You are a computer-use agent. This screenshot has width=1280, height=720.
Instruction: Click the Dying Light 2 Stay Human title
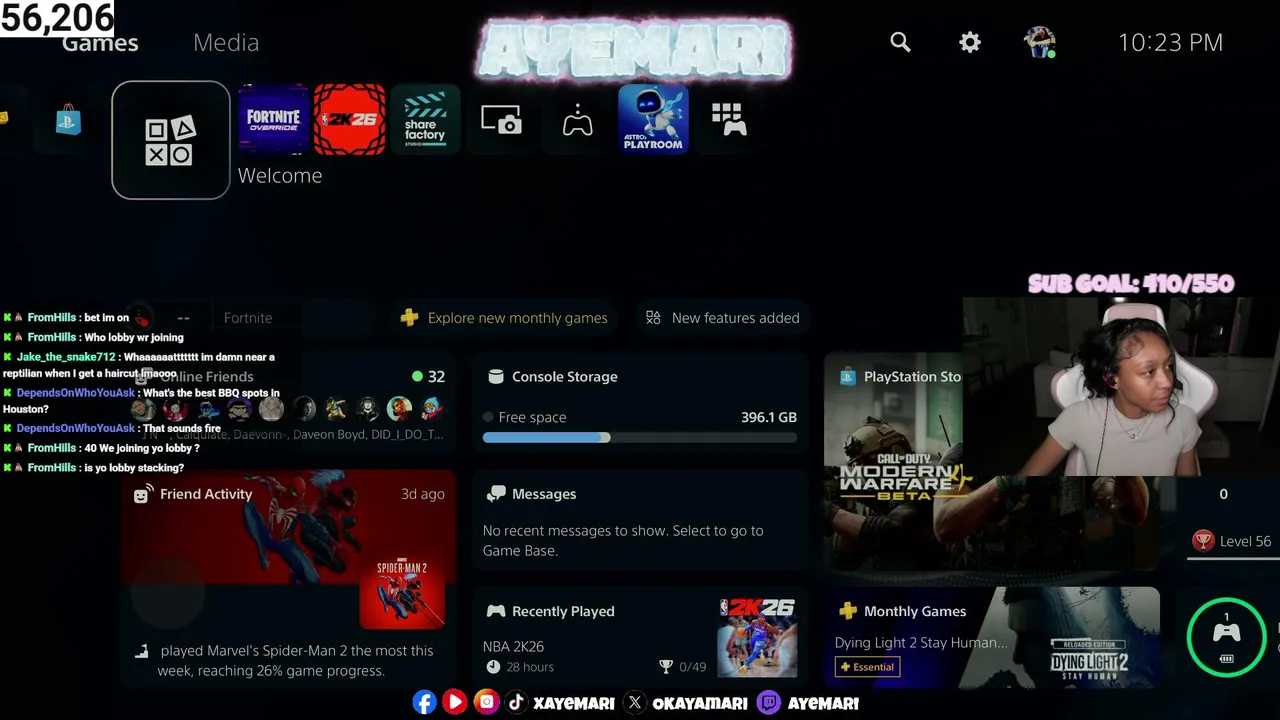point(921,642)
